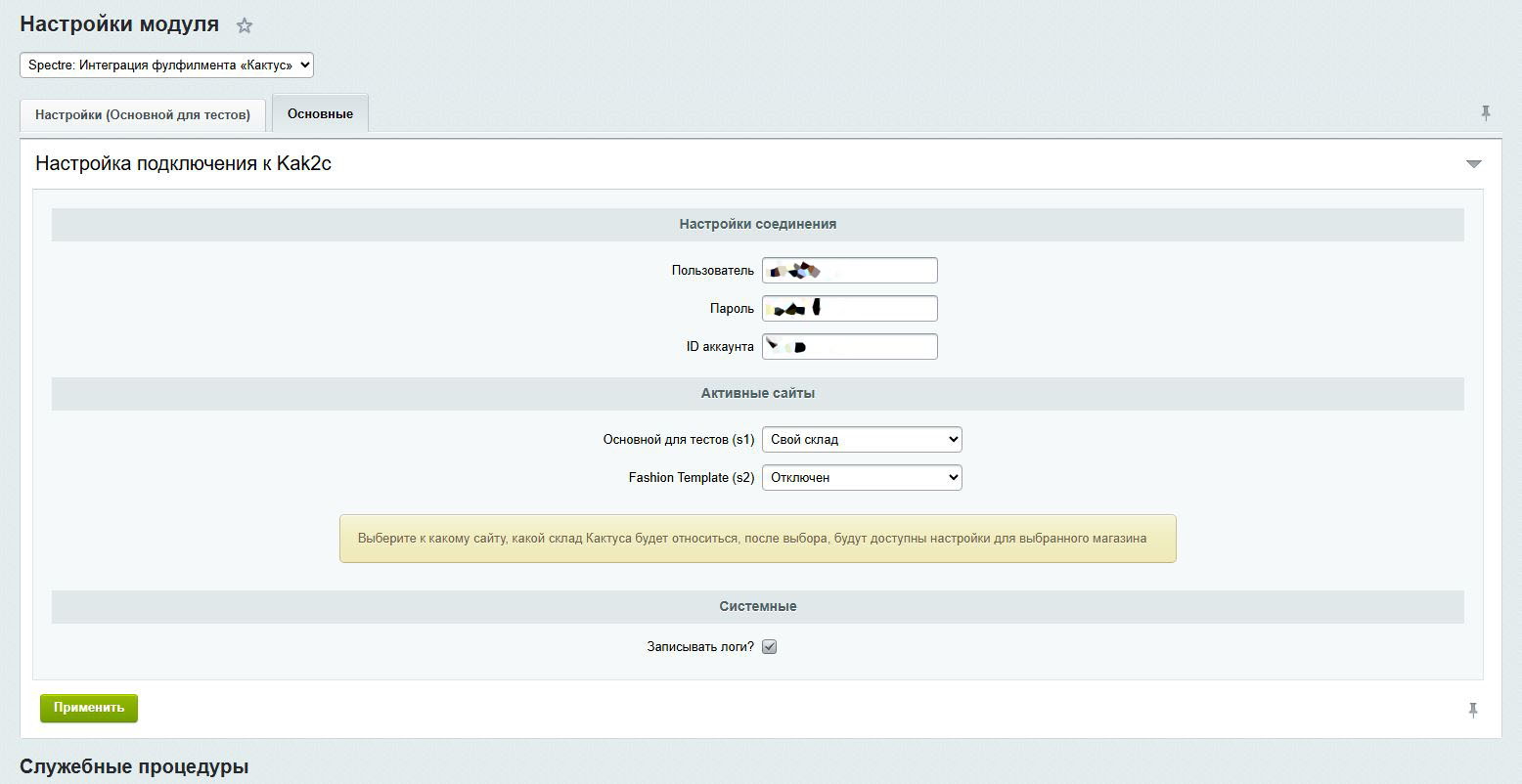Click the ID аккаунта text box
The height and width of the screenshot is (784, 1522).
[849, 347]
